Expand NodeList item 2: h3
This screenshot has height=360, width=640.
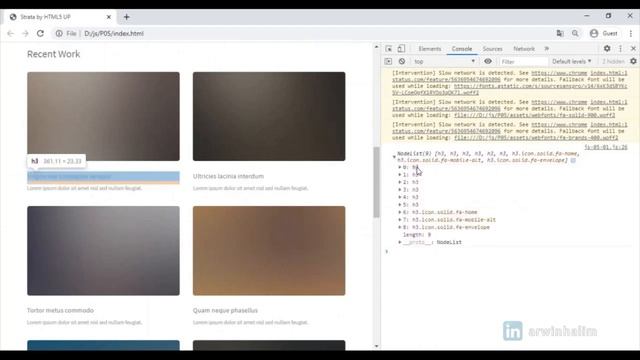click(x=400, y=182)
